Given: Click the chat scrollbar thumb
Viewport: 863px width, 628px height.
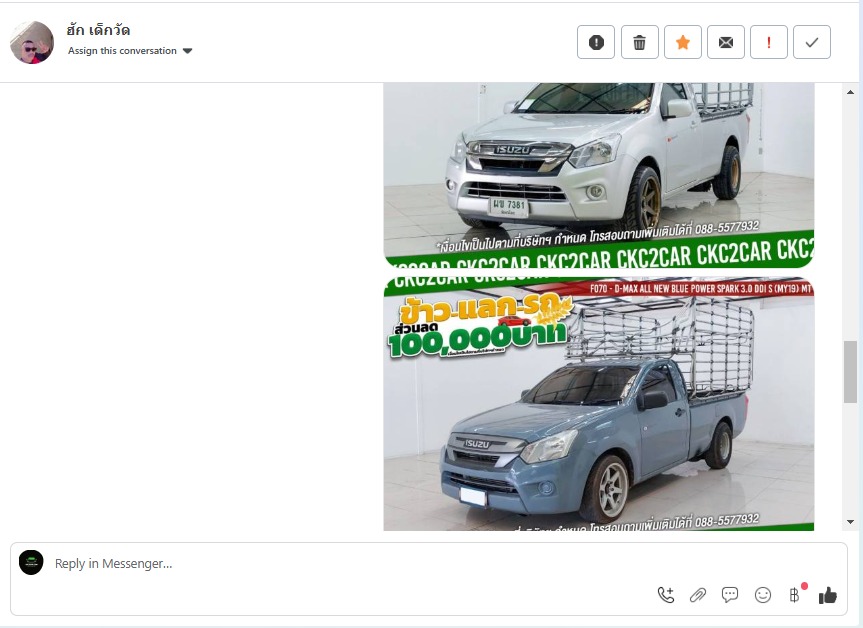Looking at the screenshot, I should 850,372.
